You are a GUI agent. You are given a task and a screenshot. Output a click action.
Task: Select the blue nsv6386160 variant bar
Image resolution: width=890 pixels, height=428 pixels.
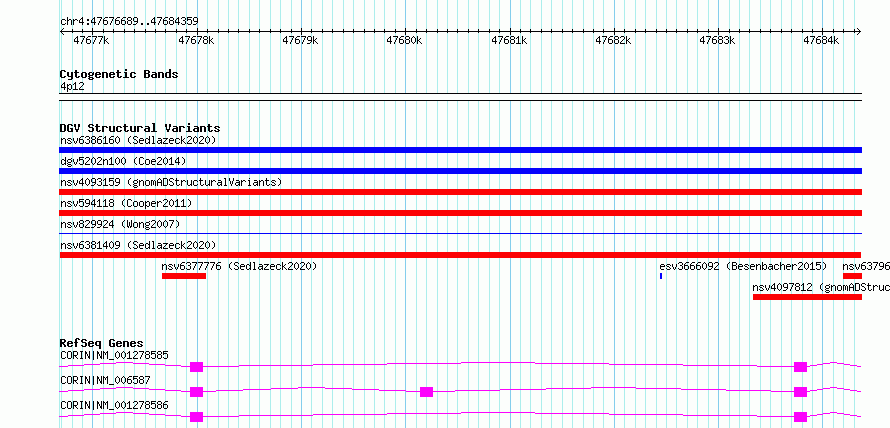[x=460, y=150]
